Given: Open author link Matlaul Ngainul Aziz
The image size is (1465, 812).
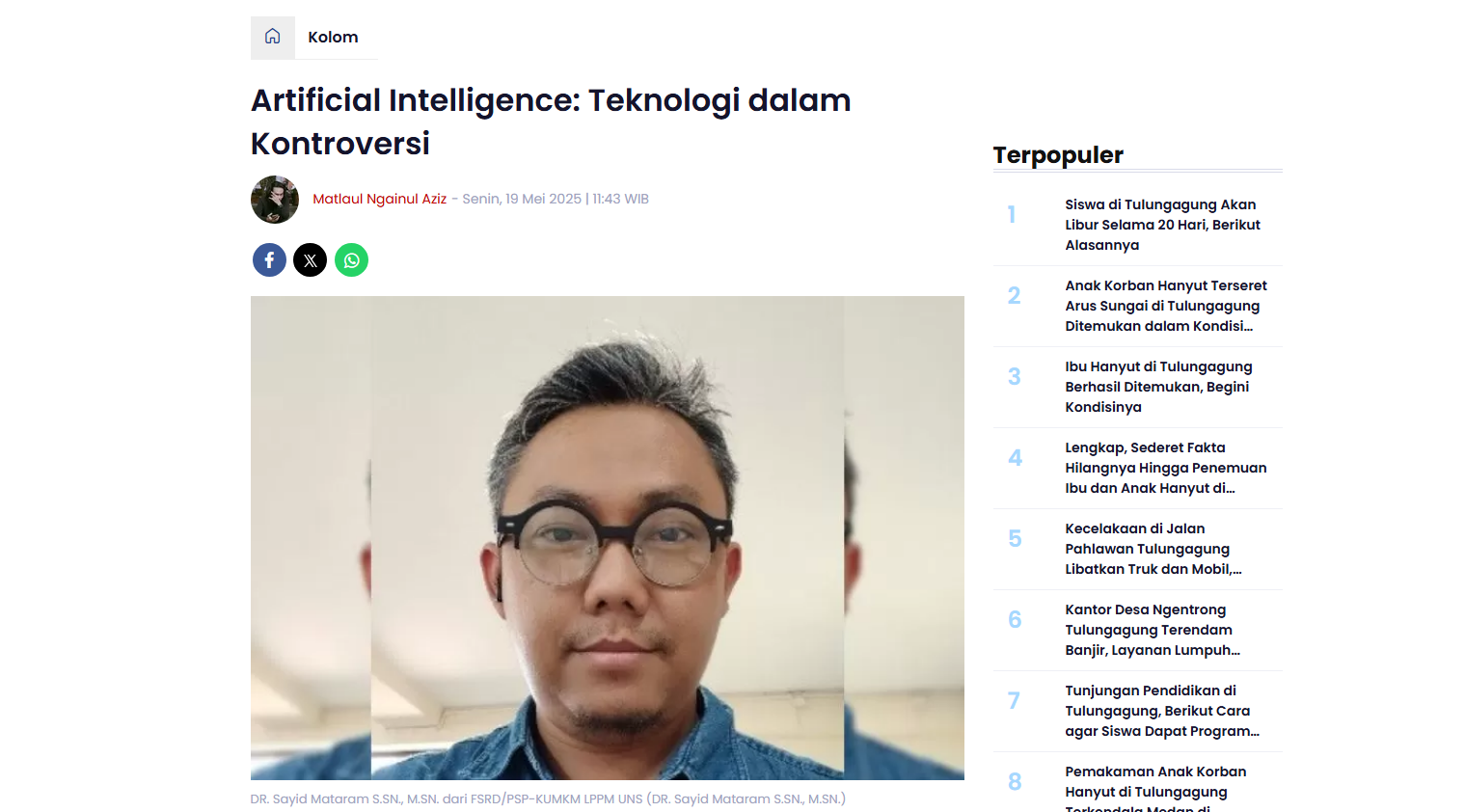Looking at the screenshot, I should (380, 199).
